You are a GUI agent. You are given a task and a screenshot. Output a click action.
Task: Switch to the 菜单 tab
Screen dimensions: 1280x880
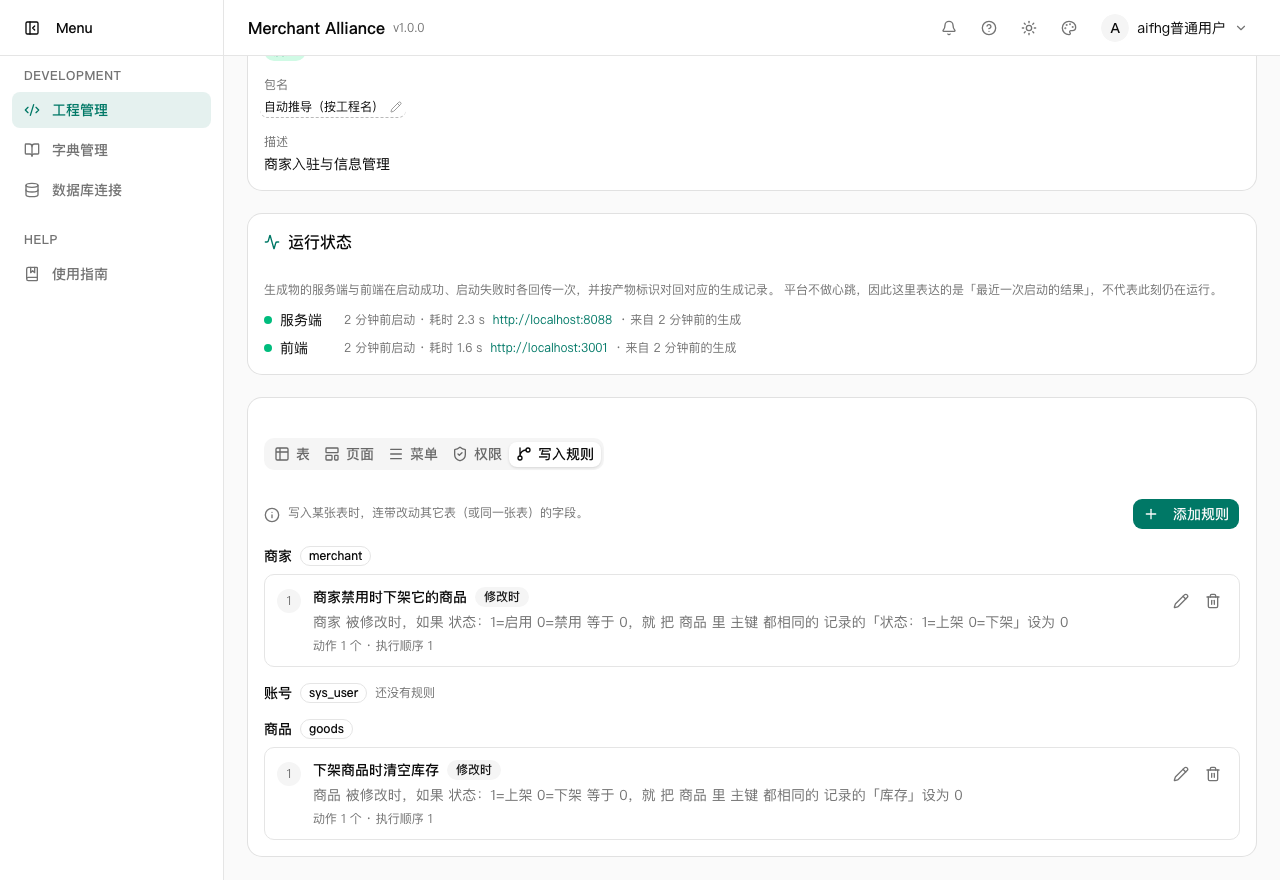tap(413, 454)
